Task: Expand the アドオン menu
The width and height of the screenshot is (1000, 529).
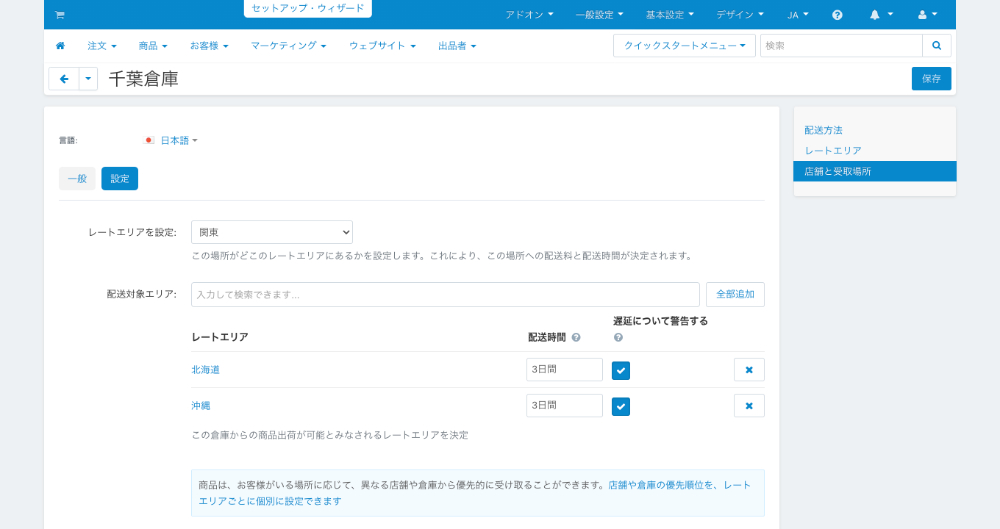Action: (x=529, y=15)
